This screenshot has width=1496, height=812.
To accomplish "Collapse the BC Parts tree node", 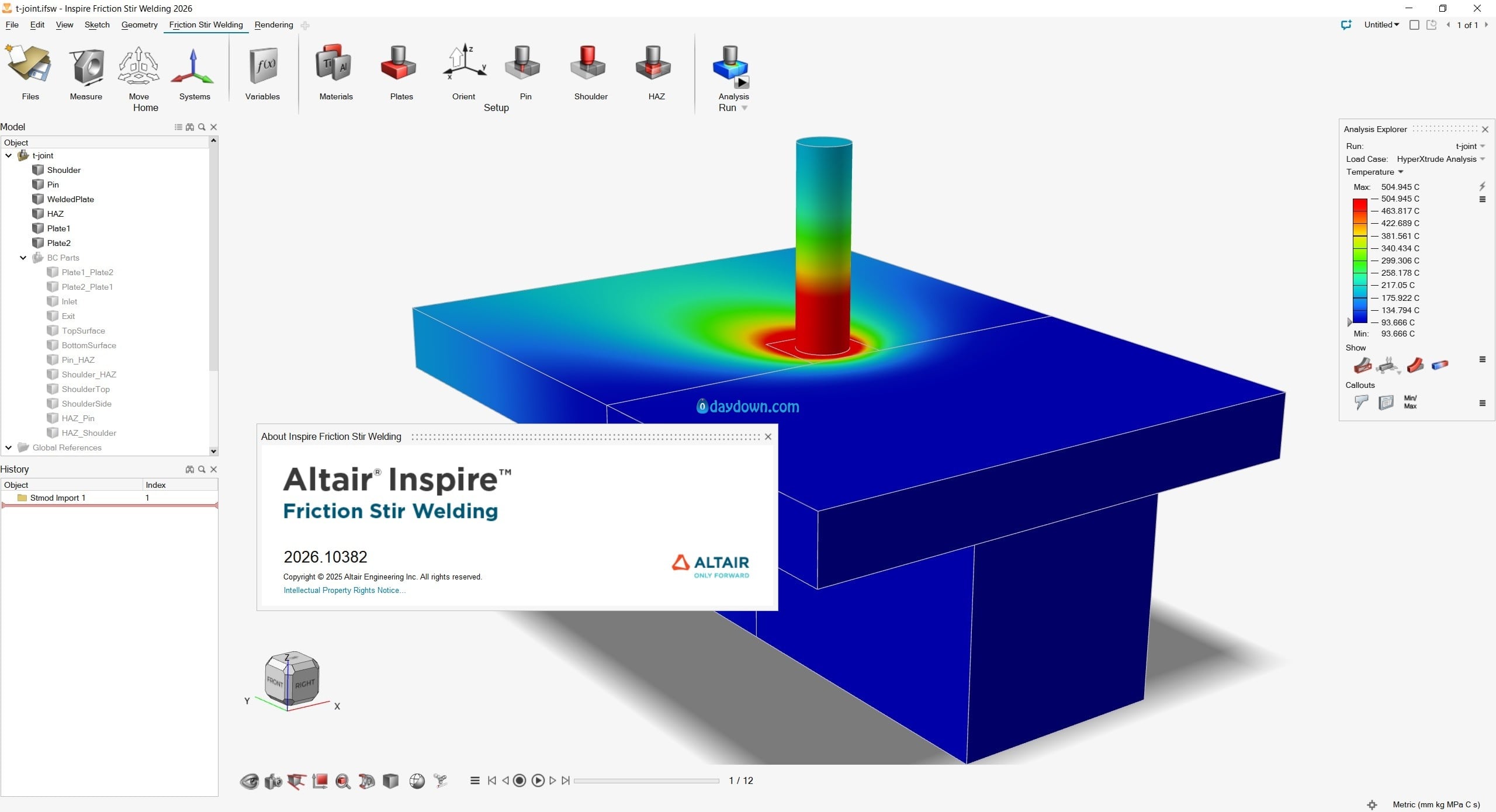I will [x=23, y=258].
